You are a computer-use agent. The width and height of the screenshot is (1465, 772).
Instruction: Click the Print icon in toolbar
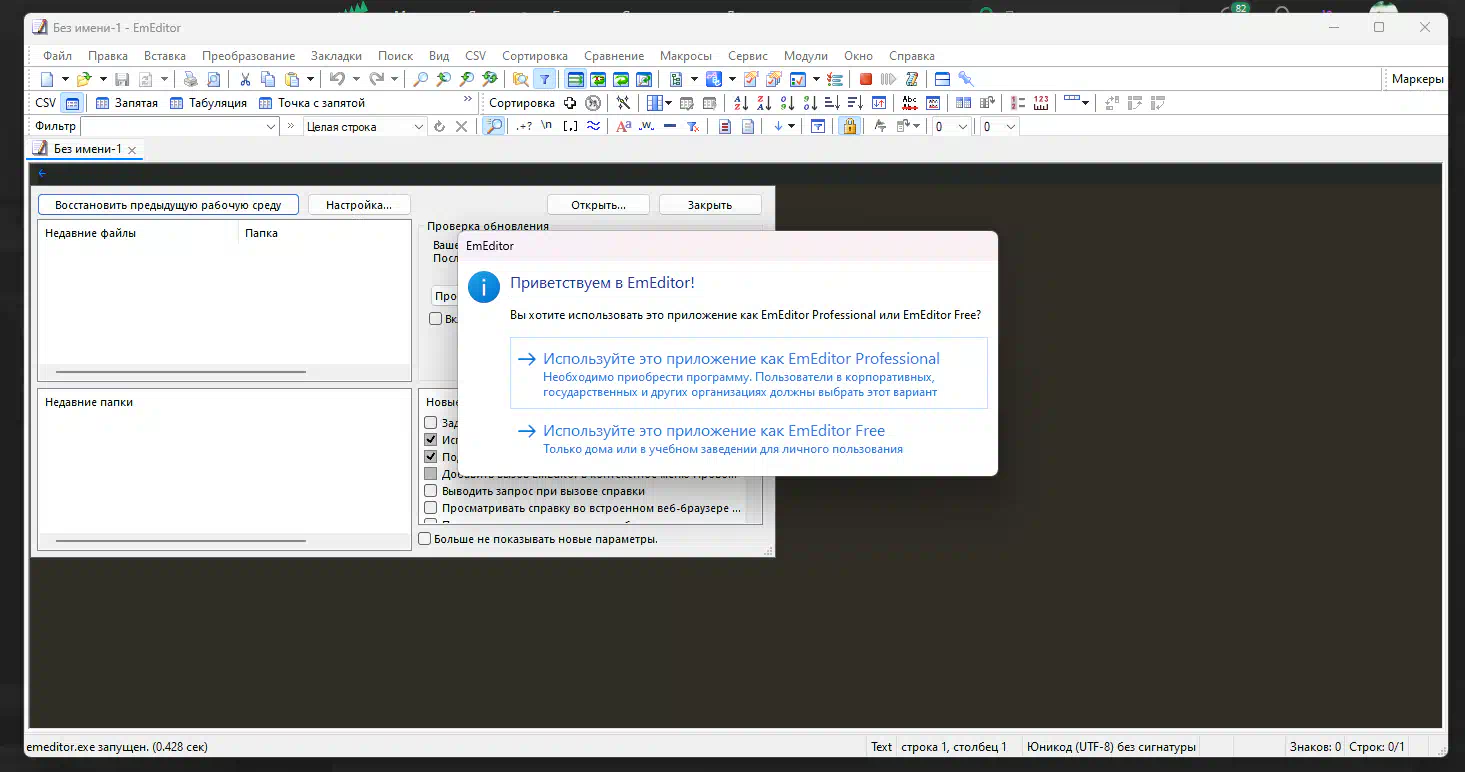point(190,79)
